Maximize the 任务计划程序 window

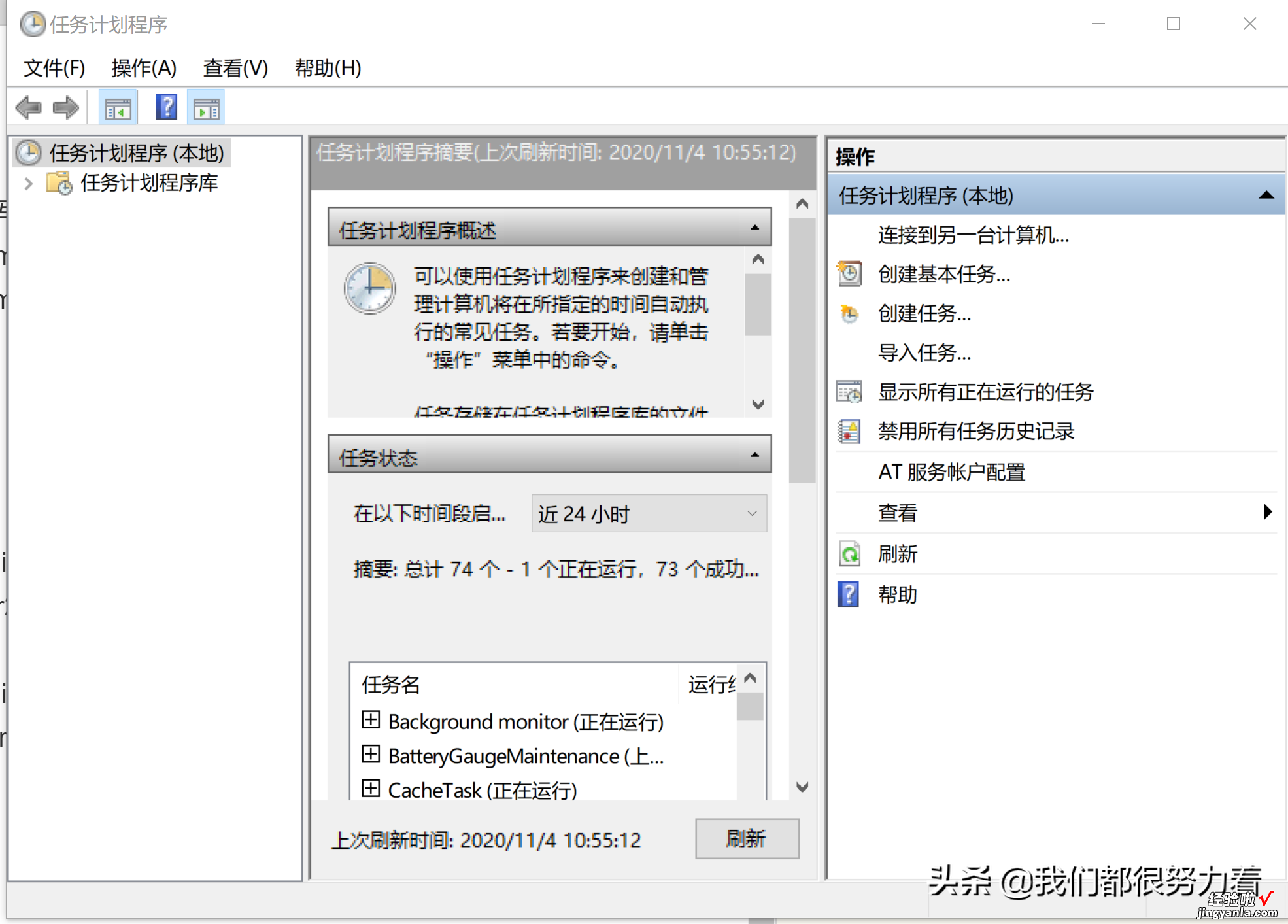click(x=1174, y=24)
